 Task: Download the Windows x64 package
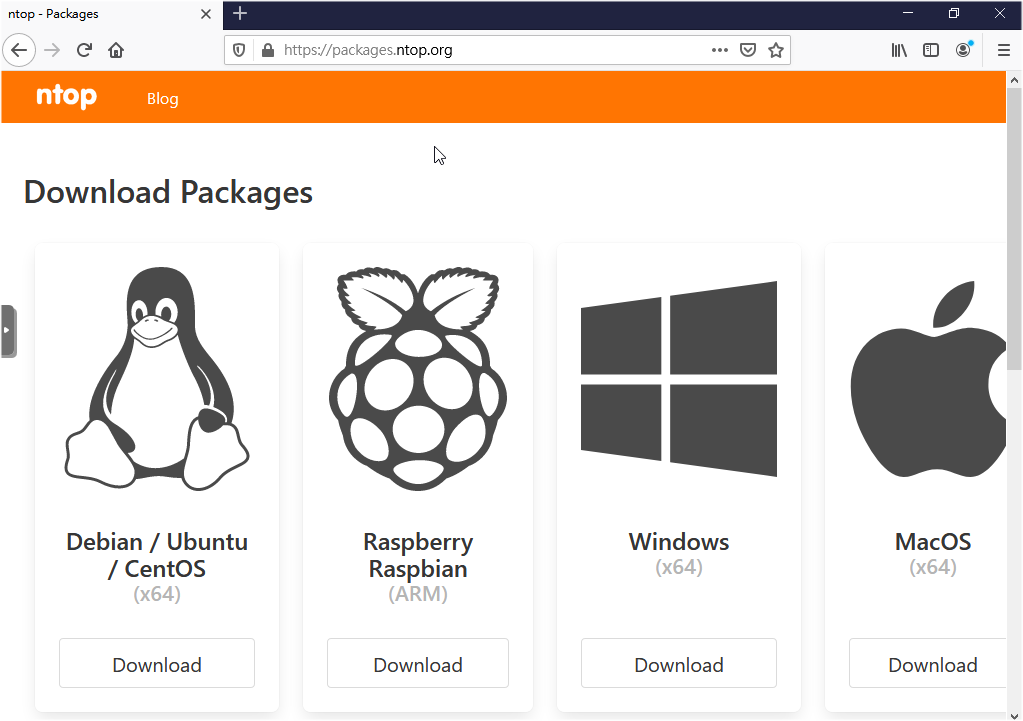pos(679,664)
